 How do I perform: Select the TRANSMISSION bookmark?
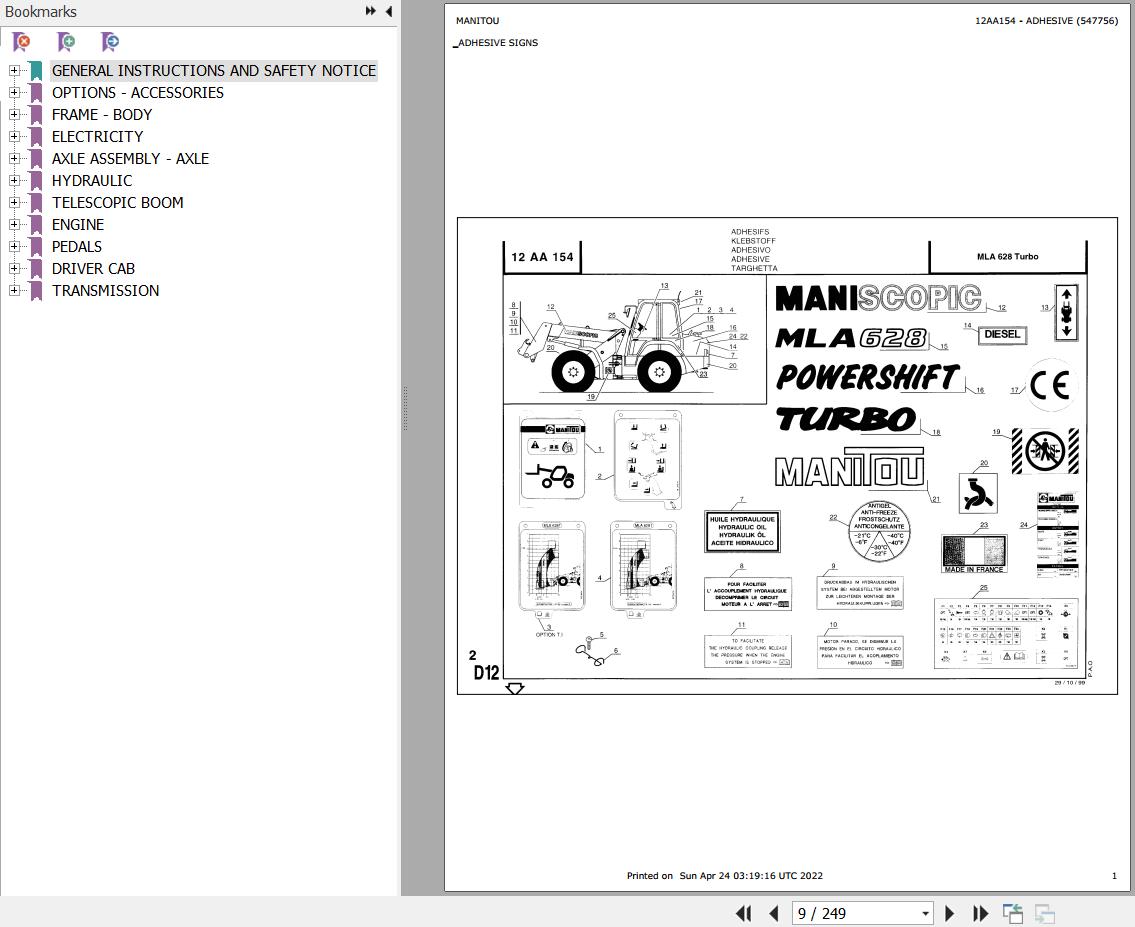pyautogui.click(x=106, y=290)
